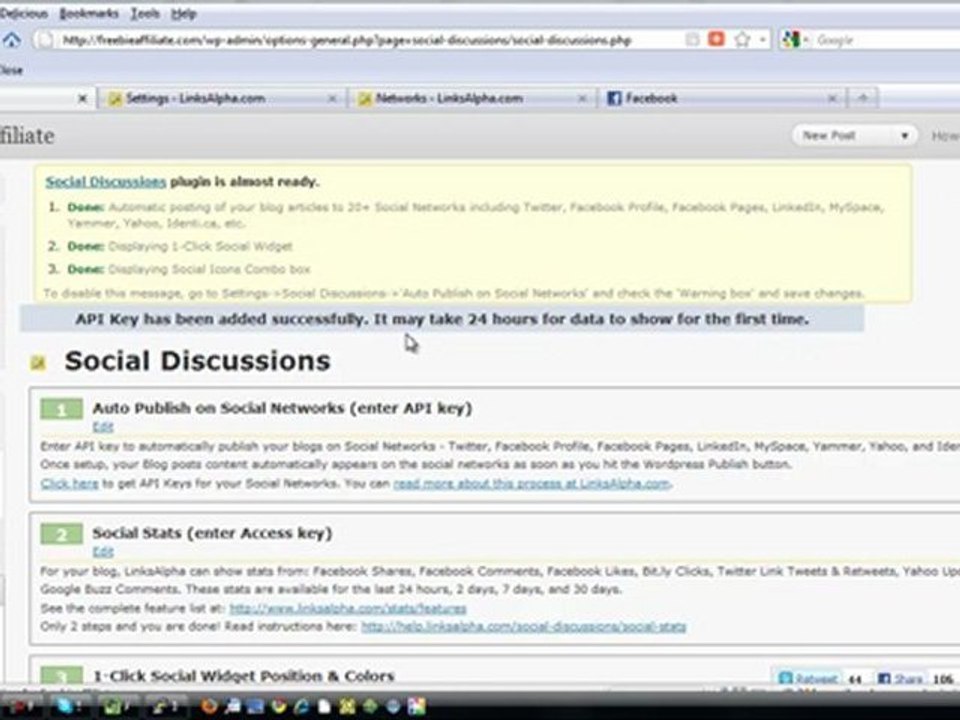Screen dimensions: 960x720
Task: Click 'Done: Displaying 1-Click Social Widget' line
Action: pos(180,246)
